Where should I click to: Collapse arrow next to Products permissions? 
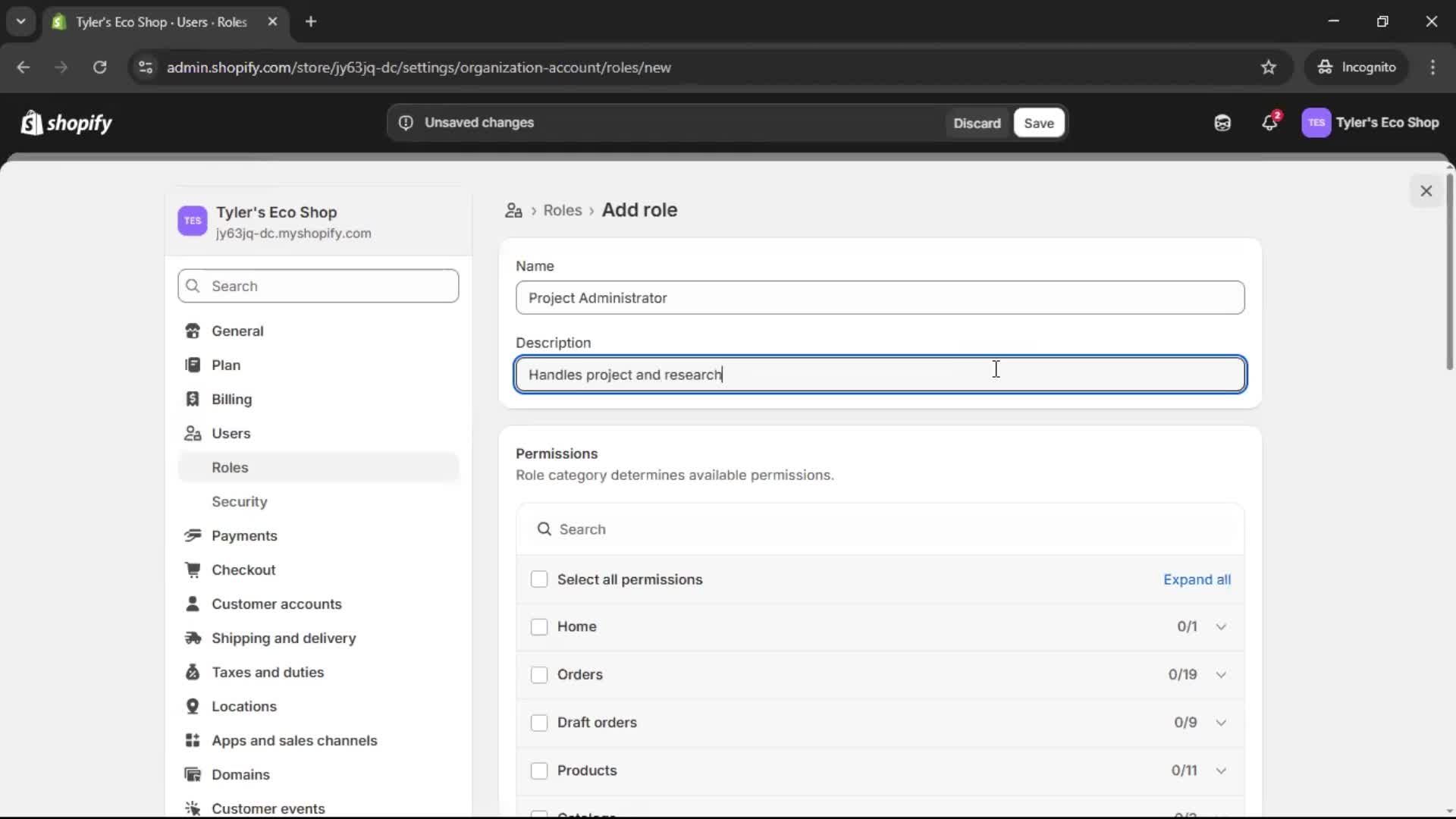pyautogui.click(x=1222, y=770)
